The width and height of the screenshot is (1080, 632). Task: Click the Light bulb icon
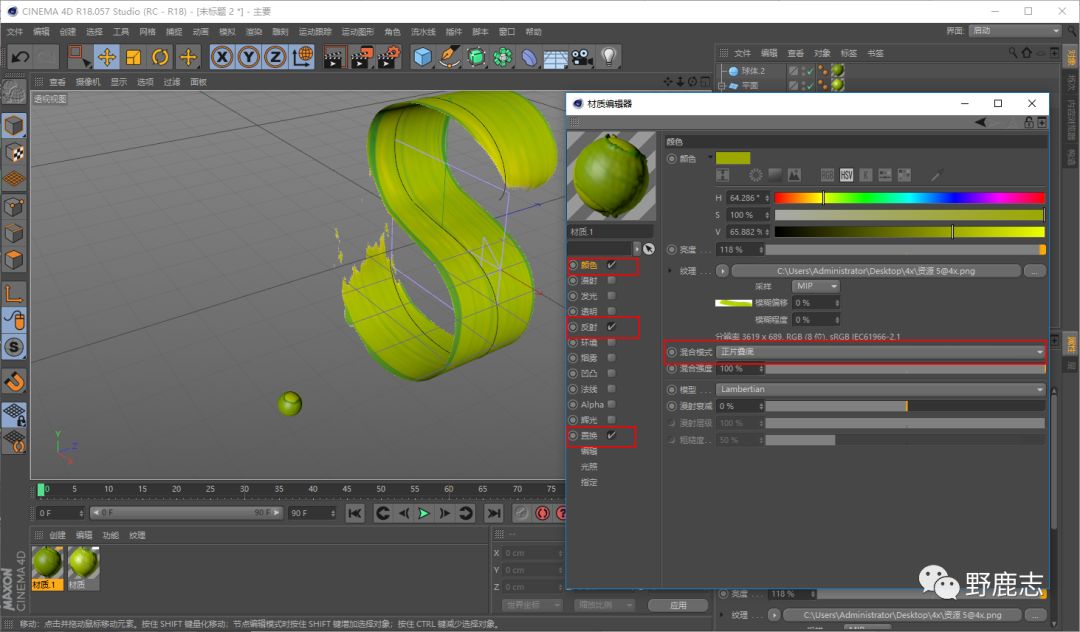click(x=609, y=57)
